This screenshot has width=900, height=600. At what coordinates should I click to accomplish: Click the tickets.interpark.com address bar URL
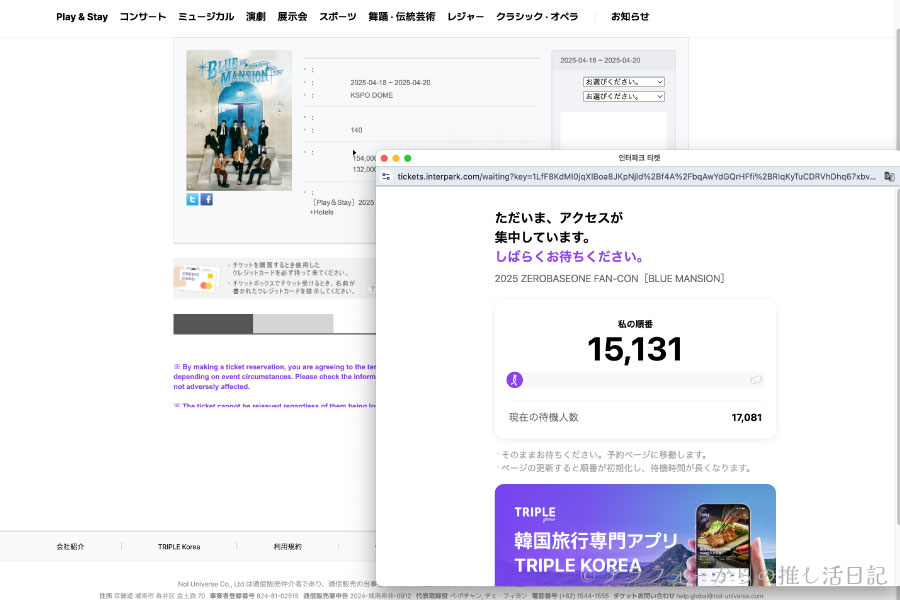pos(636,177)
